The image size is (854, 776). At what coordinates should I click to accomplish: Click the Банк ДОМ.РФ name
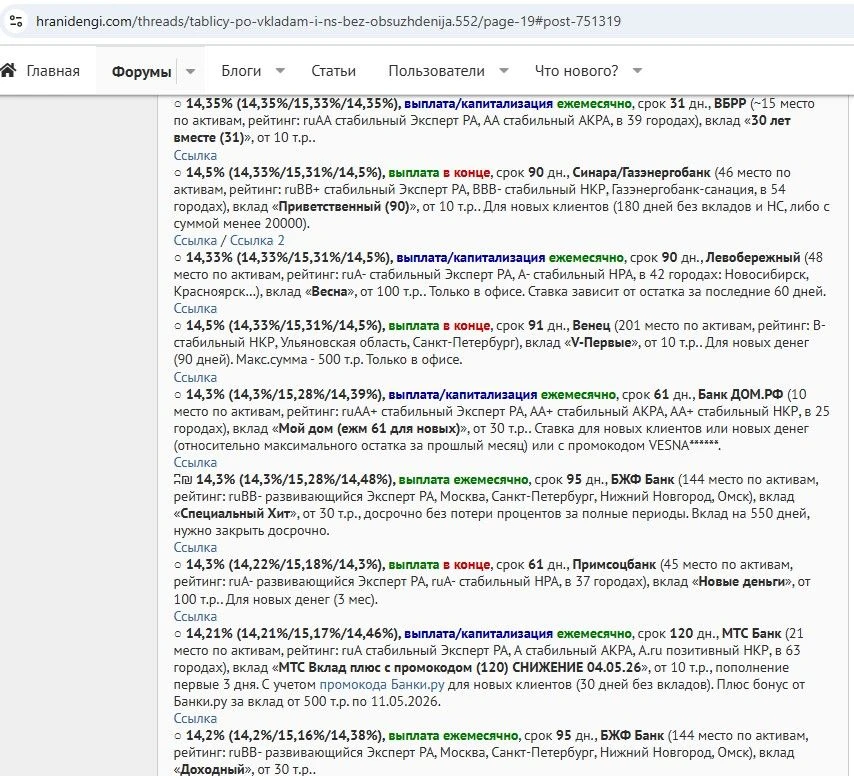(x=740, y=394)
